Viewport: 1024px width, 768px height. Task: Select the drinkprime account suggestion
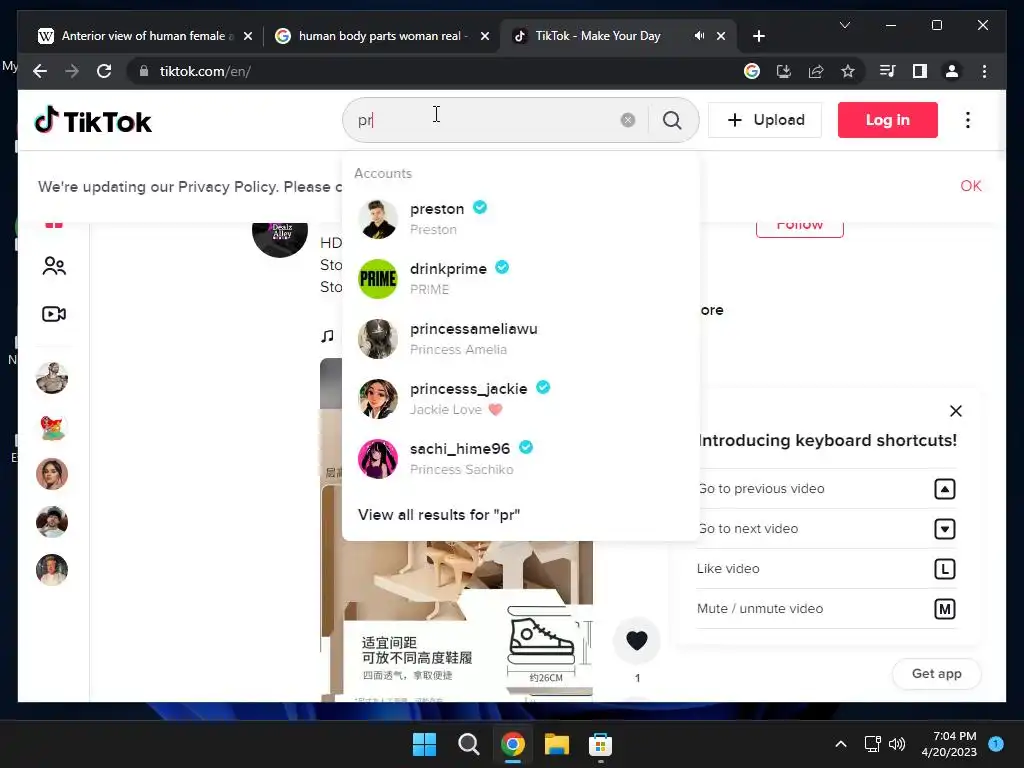coord(520,279)
